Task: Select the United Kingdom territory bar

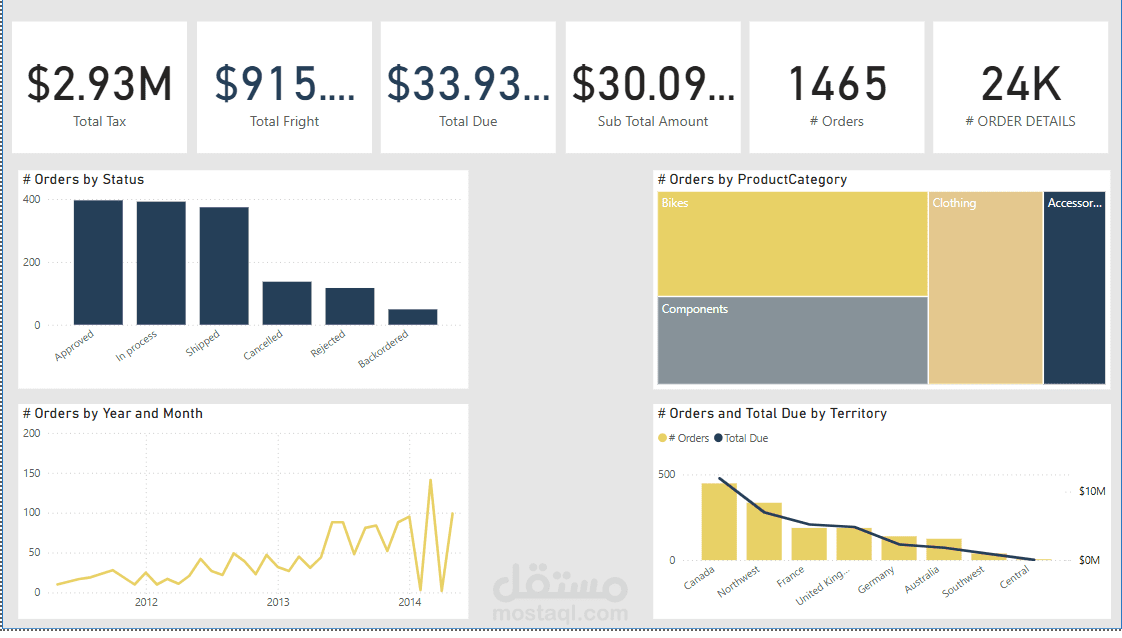Action: click(854, 544)
